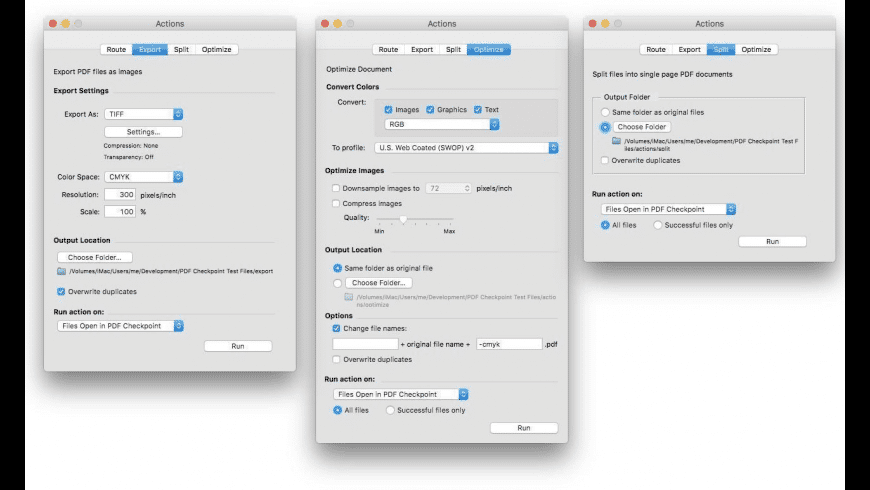This screenshot has width=870, height=490.
Task: Click Settings... button under Export As
Action: [143, 132]
